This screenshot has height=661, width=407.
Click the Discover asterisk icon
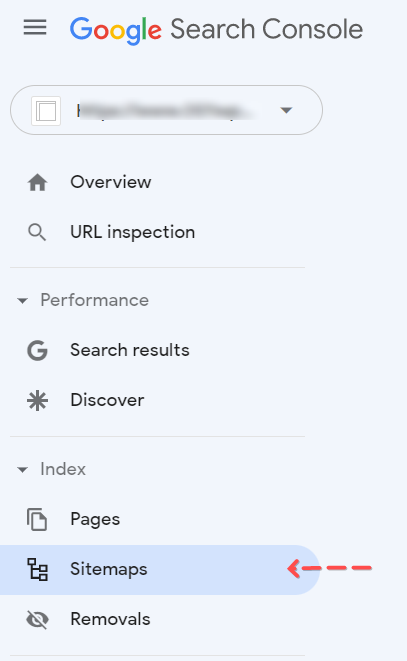[x=38, y=400]
